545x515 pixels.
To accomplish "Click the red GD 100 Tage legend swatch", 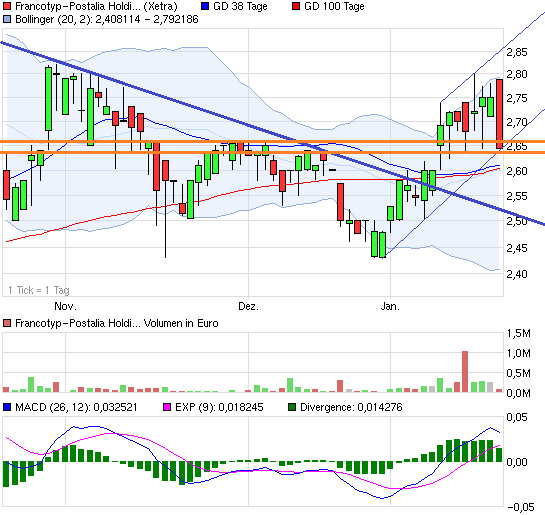I will click(x=296, y=6).
